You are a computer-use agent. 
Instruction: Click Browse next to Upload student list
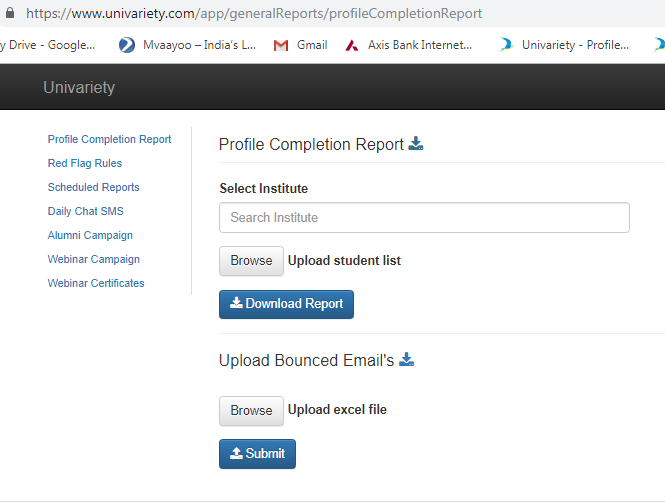[251, 261]
